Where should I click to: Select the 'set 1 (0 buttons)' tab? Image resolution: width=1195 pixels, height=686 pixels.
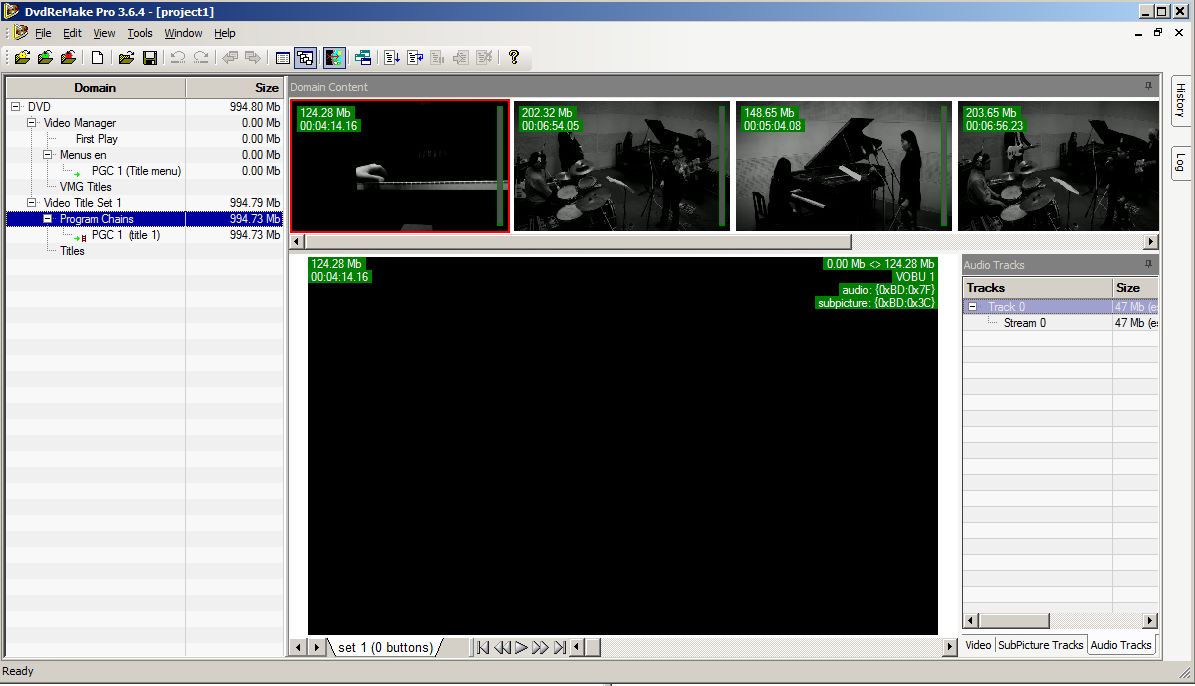(x=386, y=647)
